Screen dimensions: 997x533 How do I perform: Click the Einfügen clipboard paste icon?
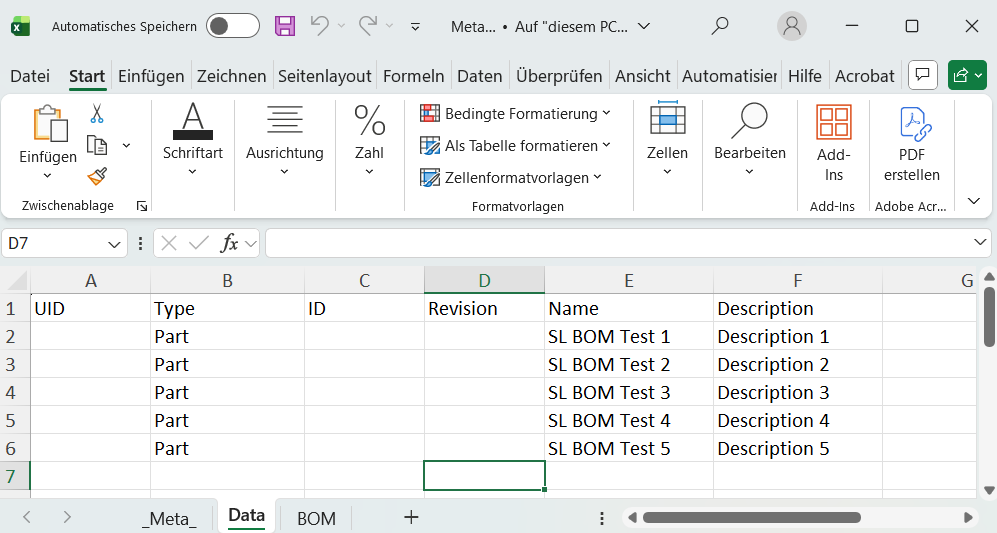[x=50, y=123]
